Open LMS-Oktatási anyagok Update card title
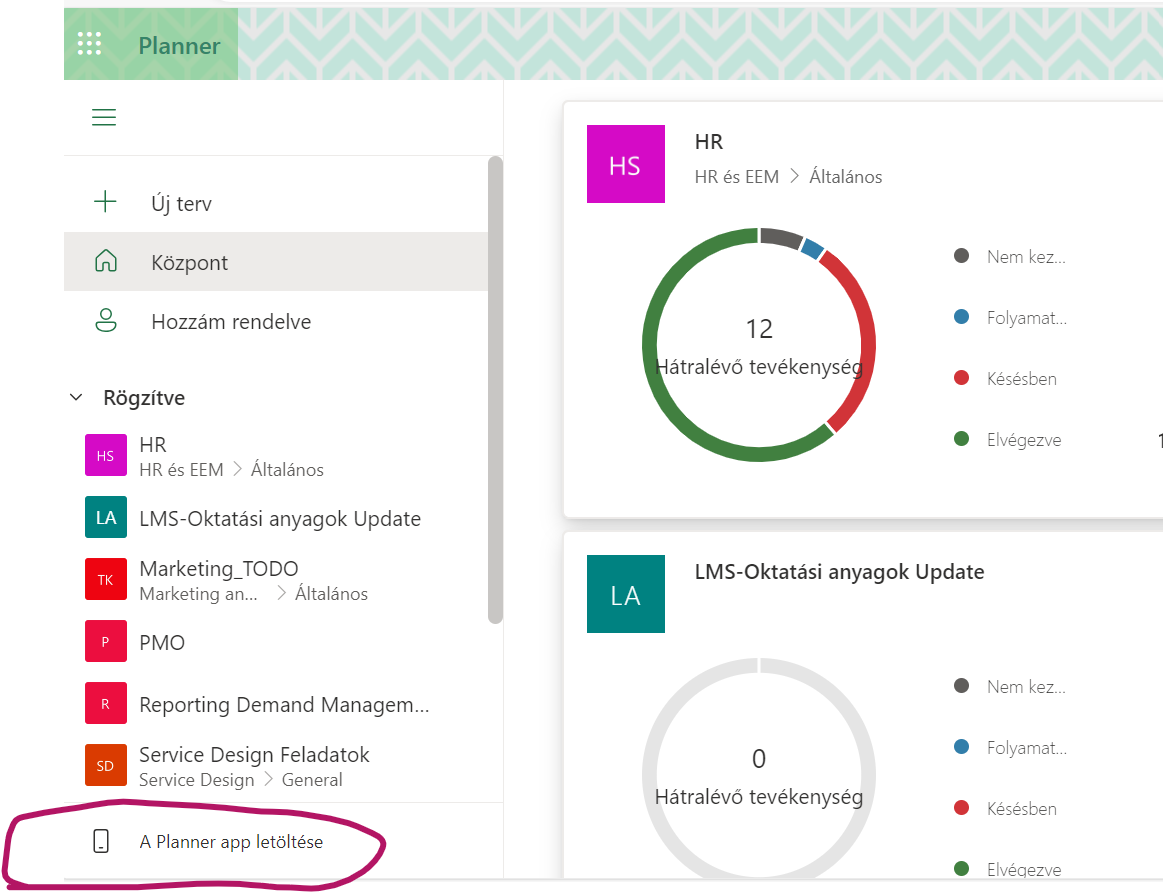 click(x=839, y=572)
